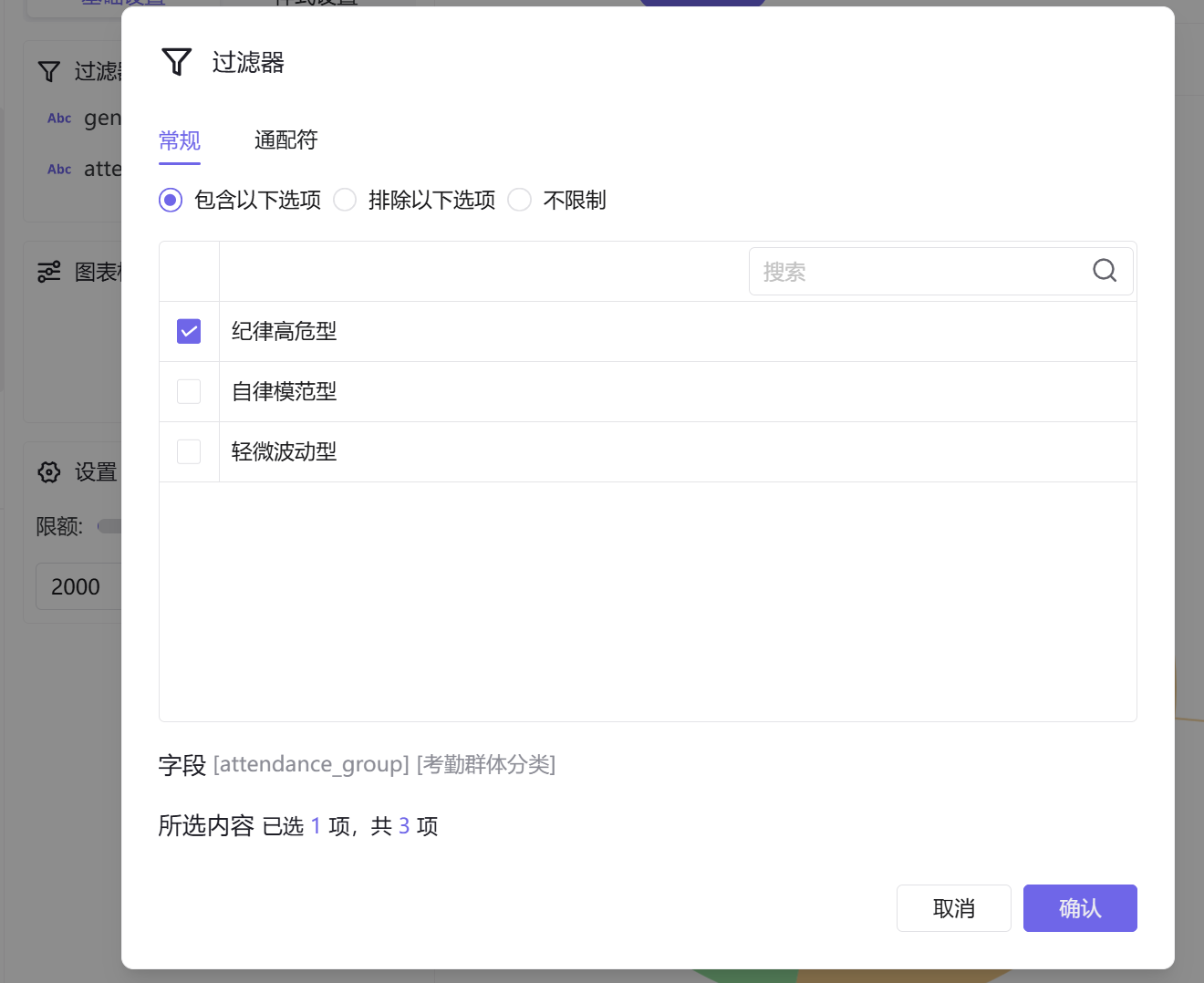Click the 已选 1 项 selection summary
Viewport: 1204px width, 983px height.
(306, 826)
